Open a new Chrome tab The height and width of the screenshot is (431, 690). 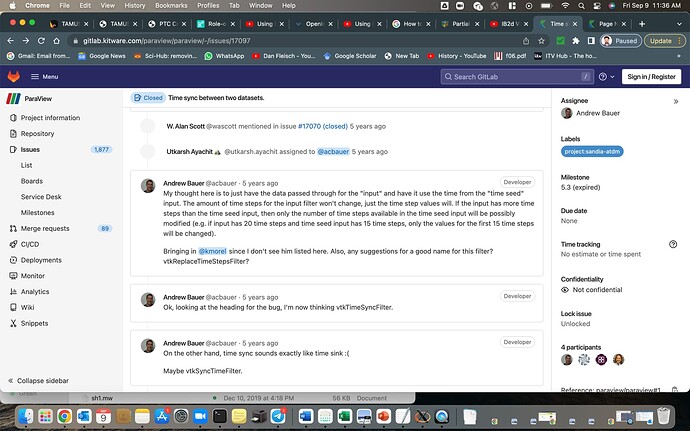(x=642, y=24)
